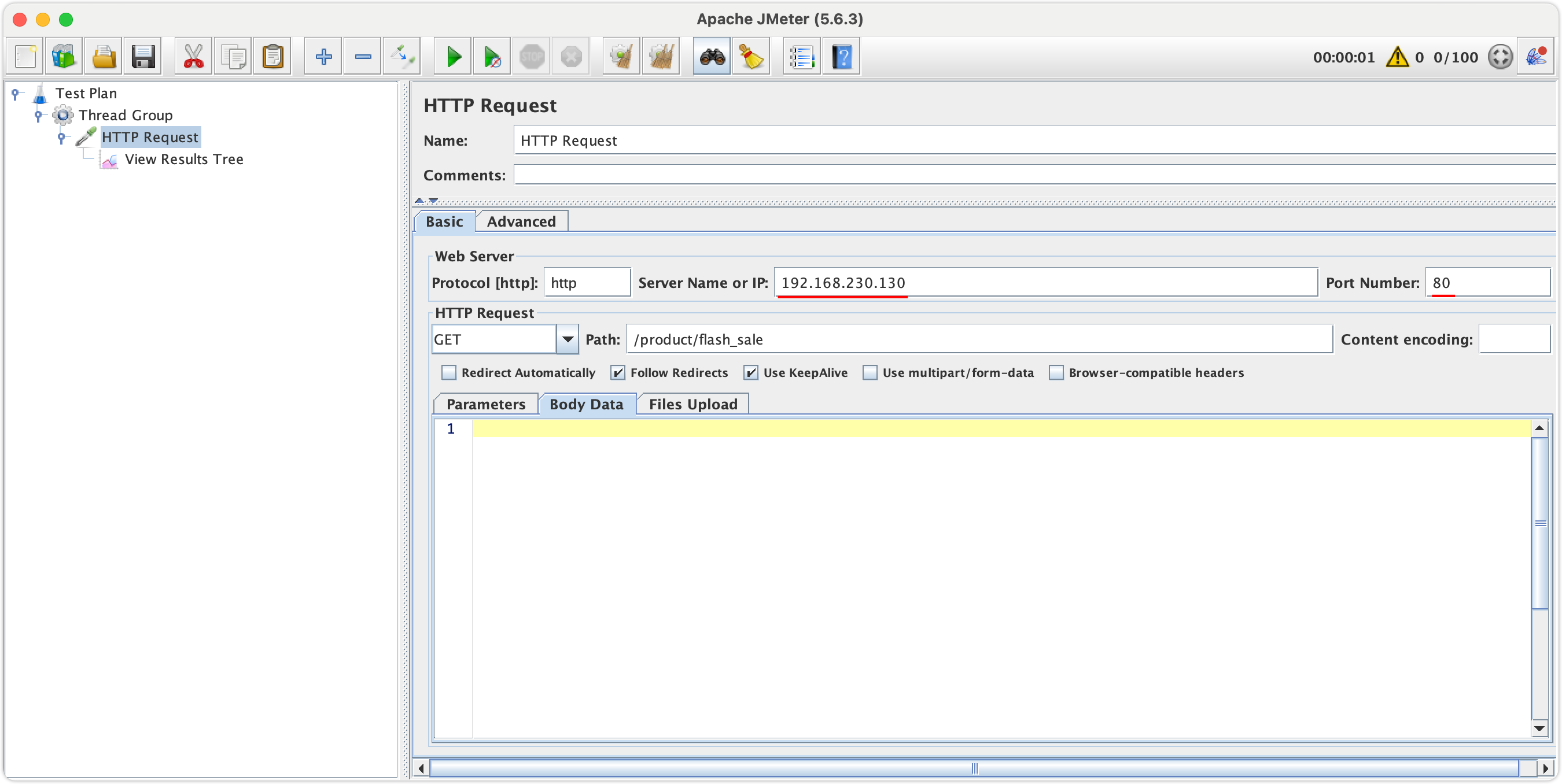Open the Function Helper dialog
Viewport: 1562px width, 784px height.
point(802,56)
